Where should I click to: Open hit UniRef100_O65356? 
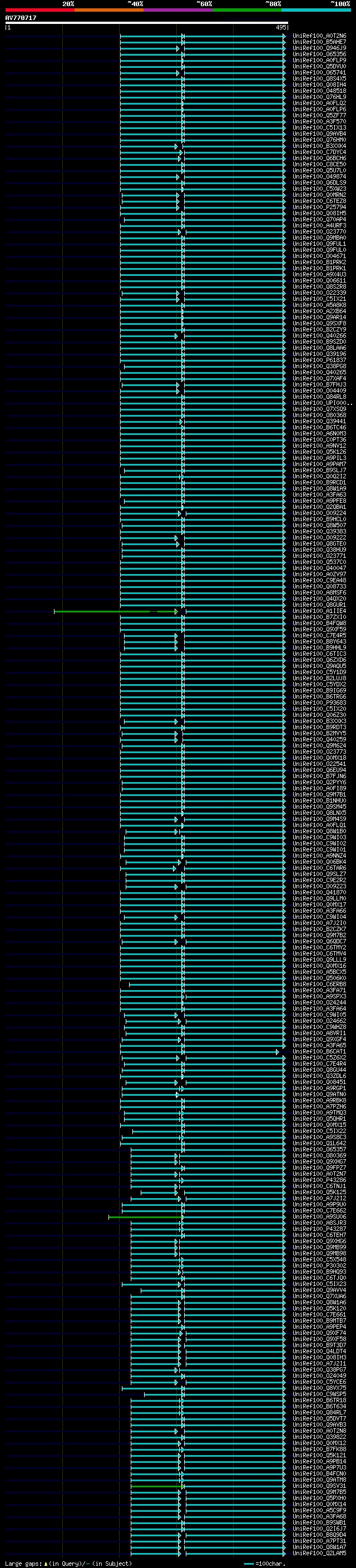[x=319, y=54]
